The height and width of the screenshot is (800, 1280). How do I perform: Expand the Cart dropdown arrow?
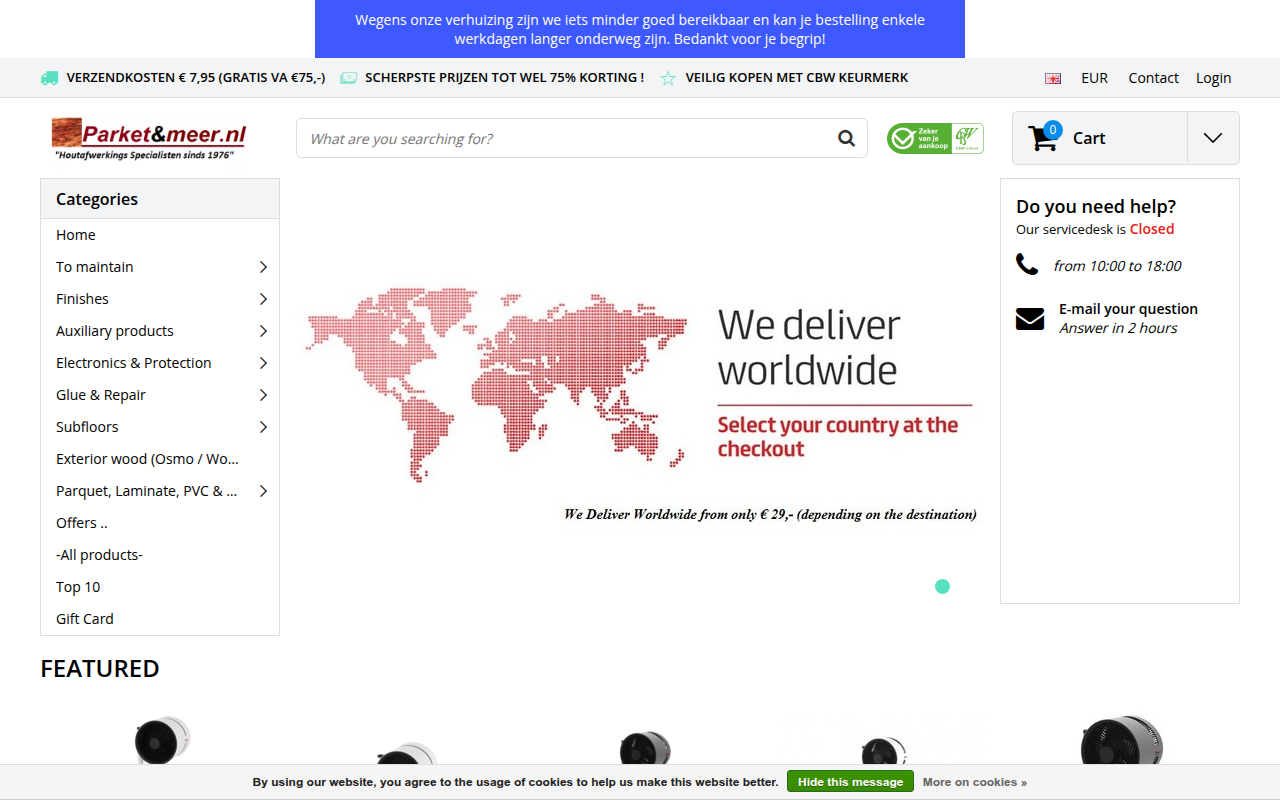coord(1213,138)
